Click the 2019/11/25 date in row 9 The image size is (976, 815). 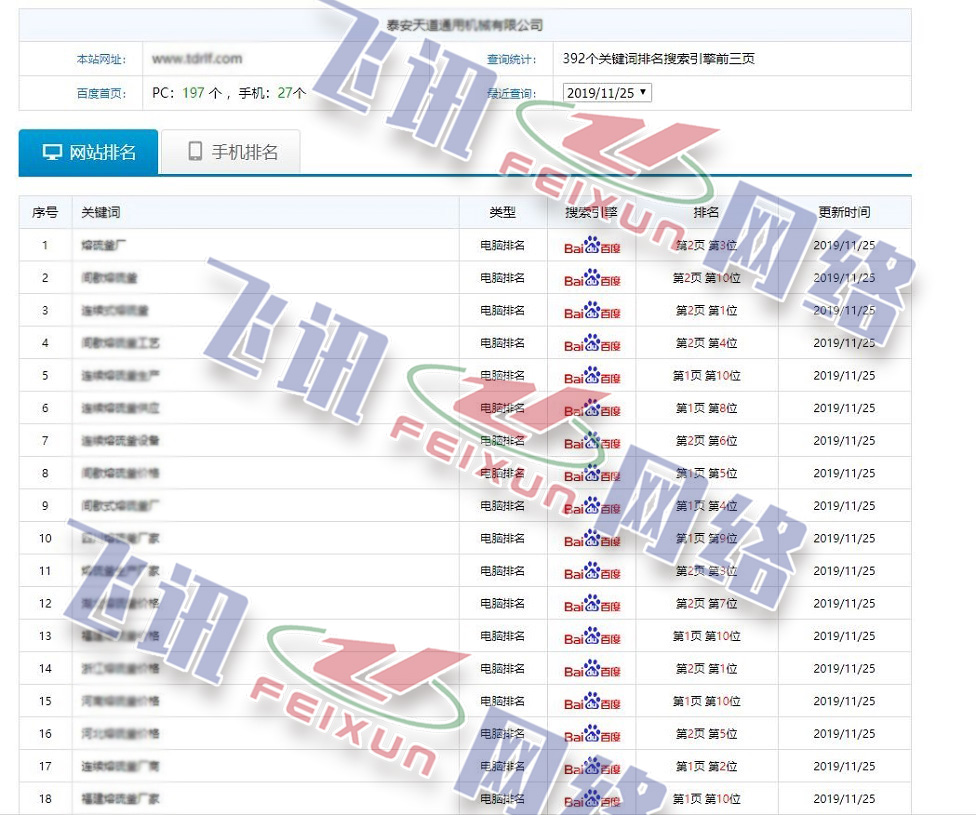tap(844, 506)
